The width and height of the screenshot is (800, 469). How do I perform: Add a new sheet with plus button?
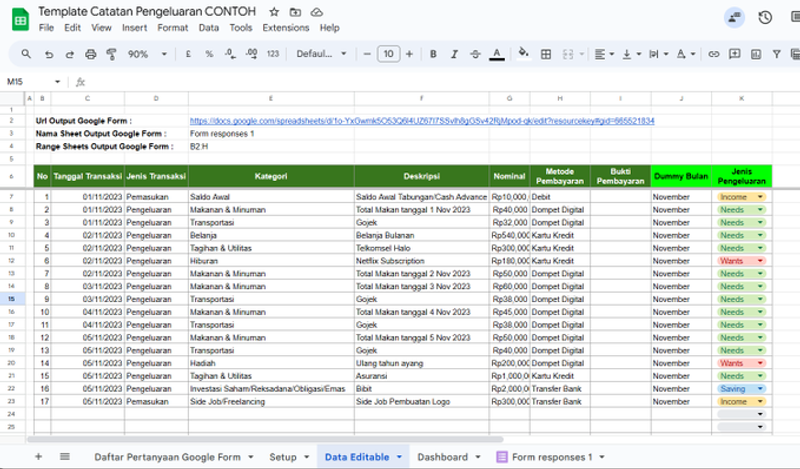point(38,457)
